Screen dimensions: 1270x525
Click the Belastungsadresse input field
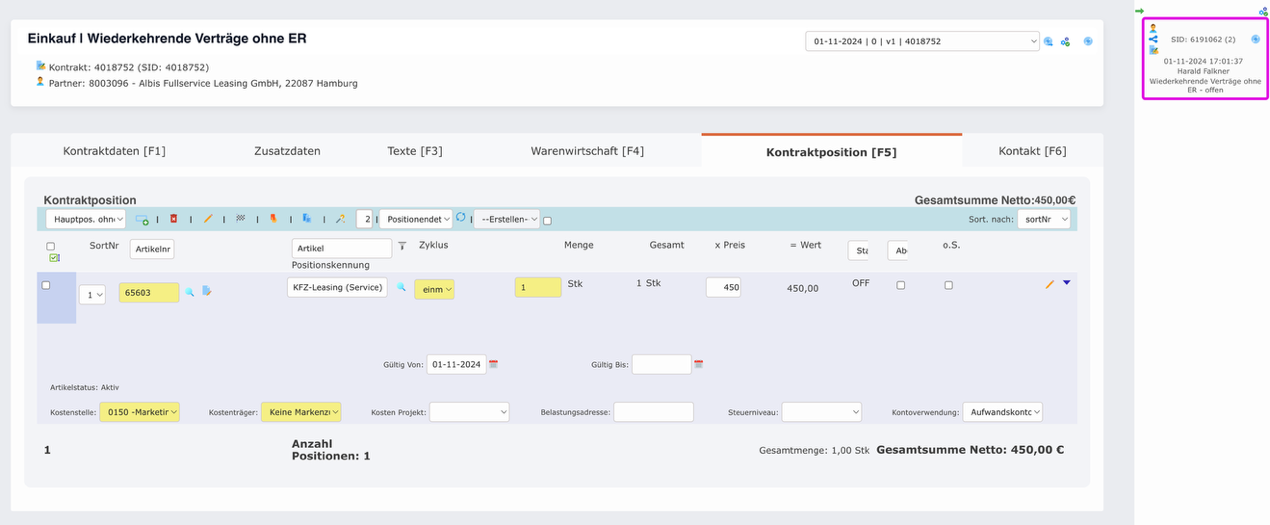[x=653, y=412]
